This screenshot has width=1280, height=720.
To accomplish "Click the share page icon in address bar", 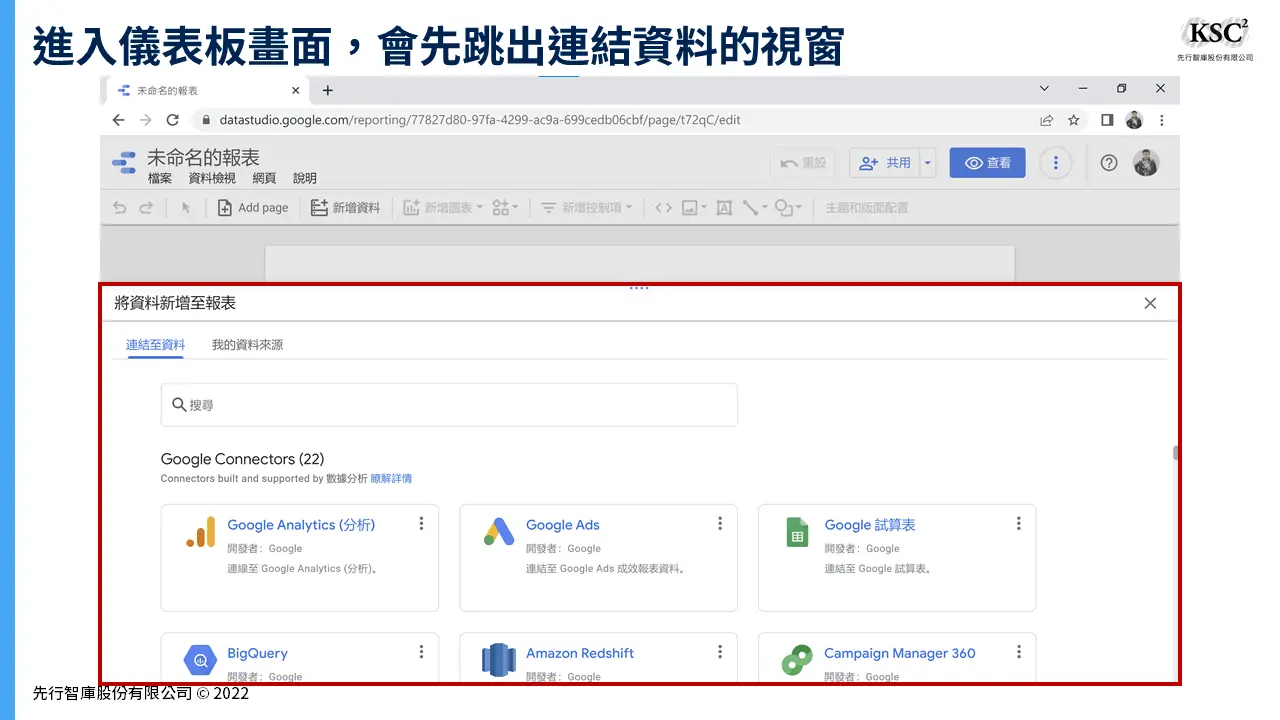I will (x=1046, y=120).
